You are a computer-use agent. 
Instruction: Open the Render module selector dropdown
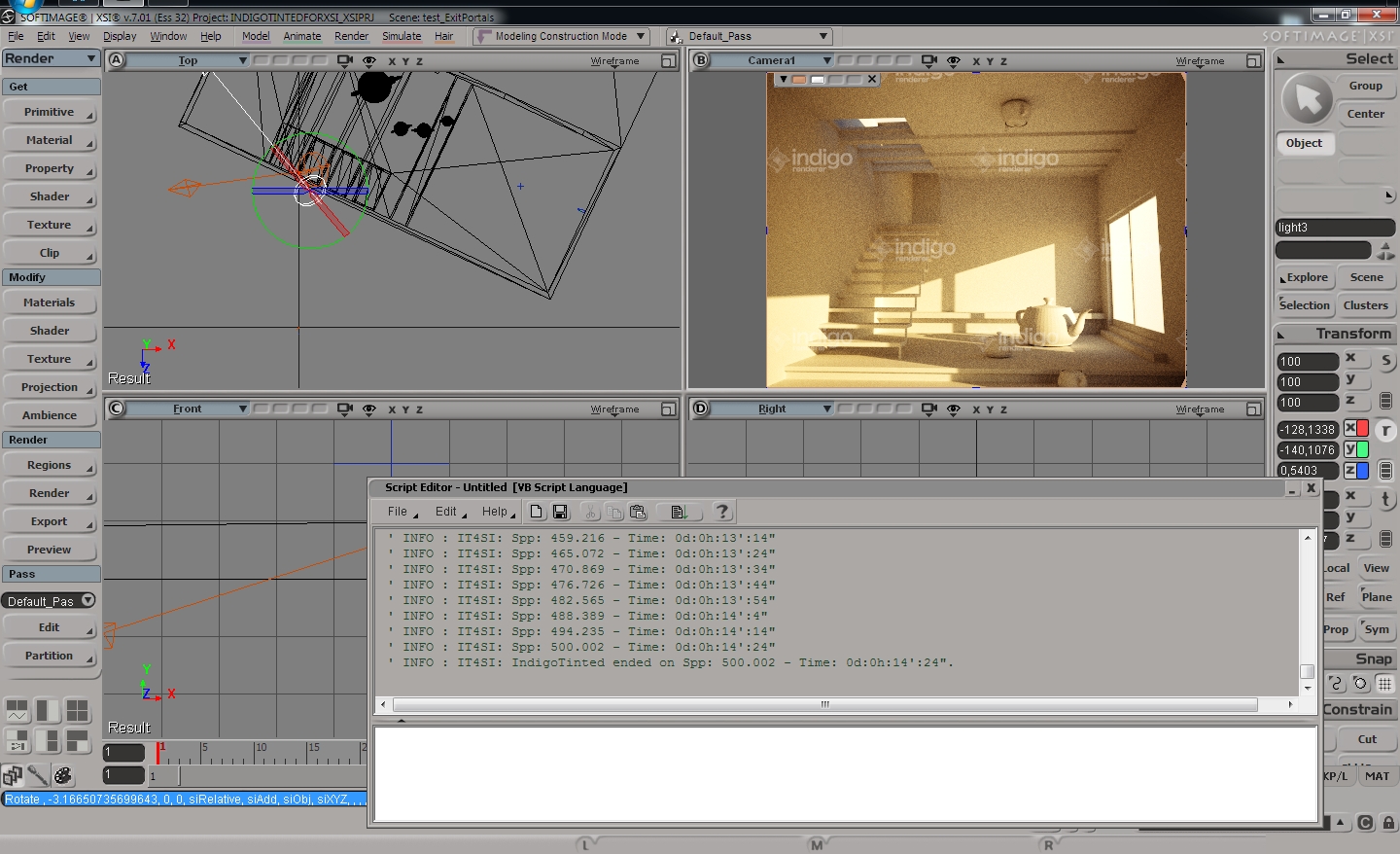[x=51, y=58]
